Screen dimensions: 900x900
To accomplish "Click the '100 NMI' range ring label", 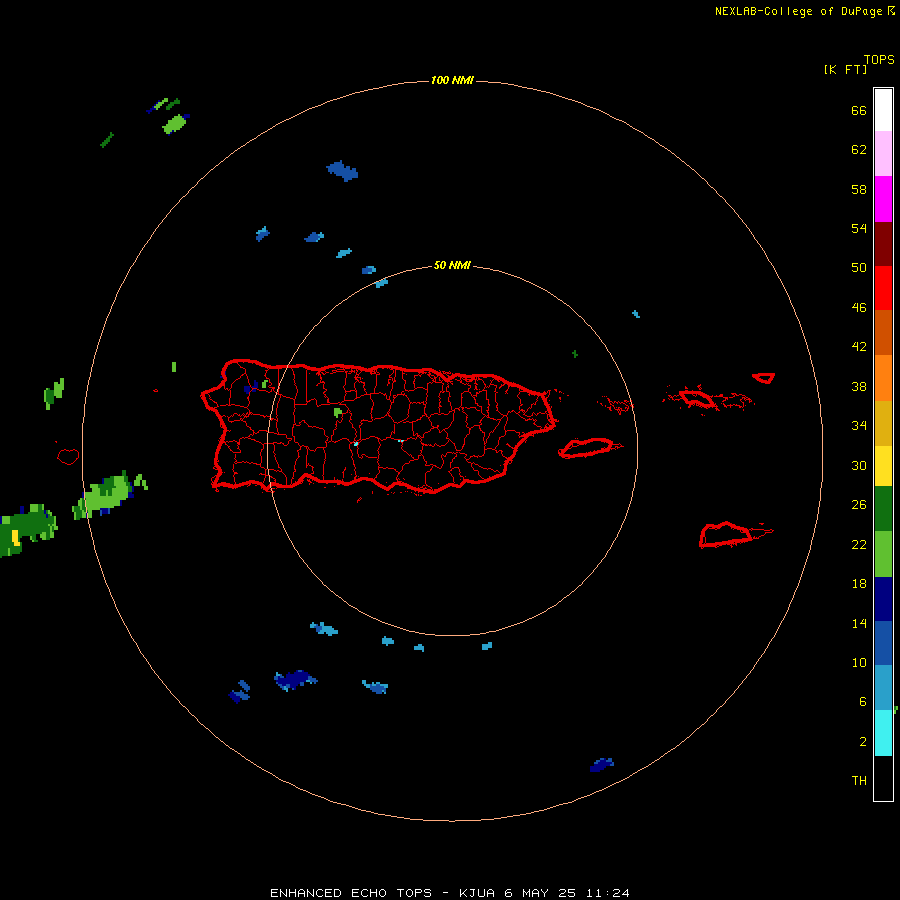I will [x=452, y=80].
